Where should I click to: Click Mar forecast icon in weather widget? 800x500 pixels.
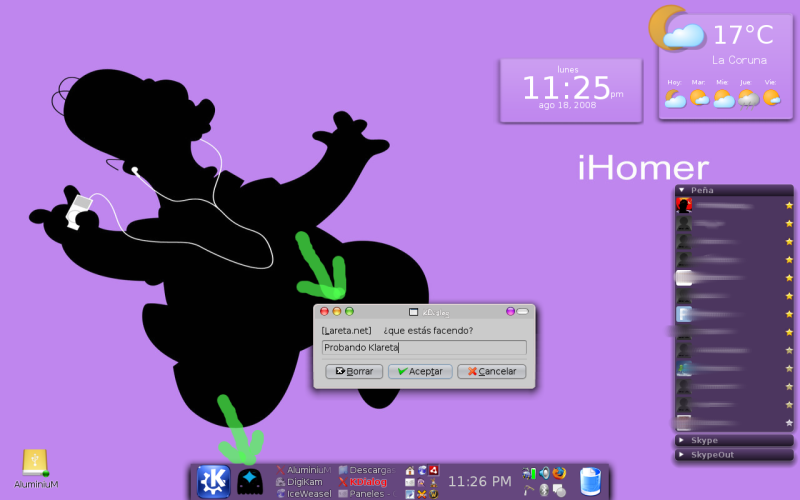[699, 97]
